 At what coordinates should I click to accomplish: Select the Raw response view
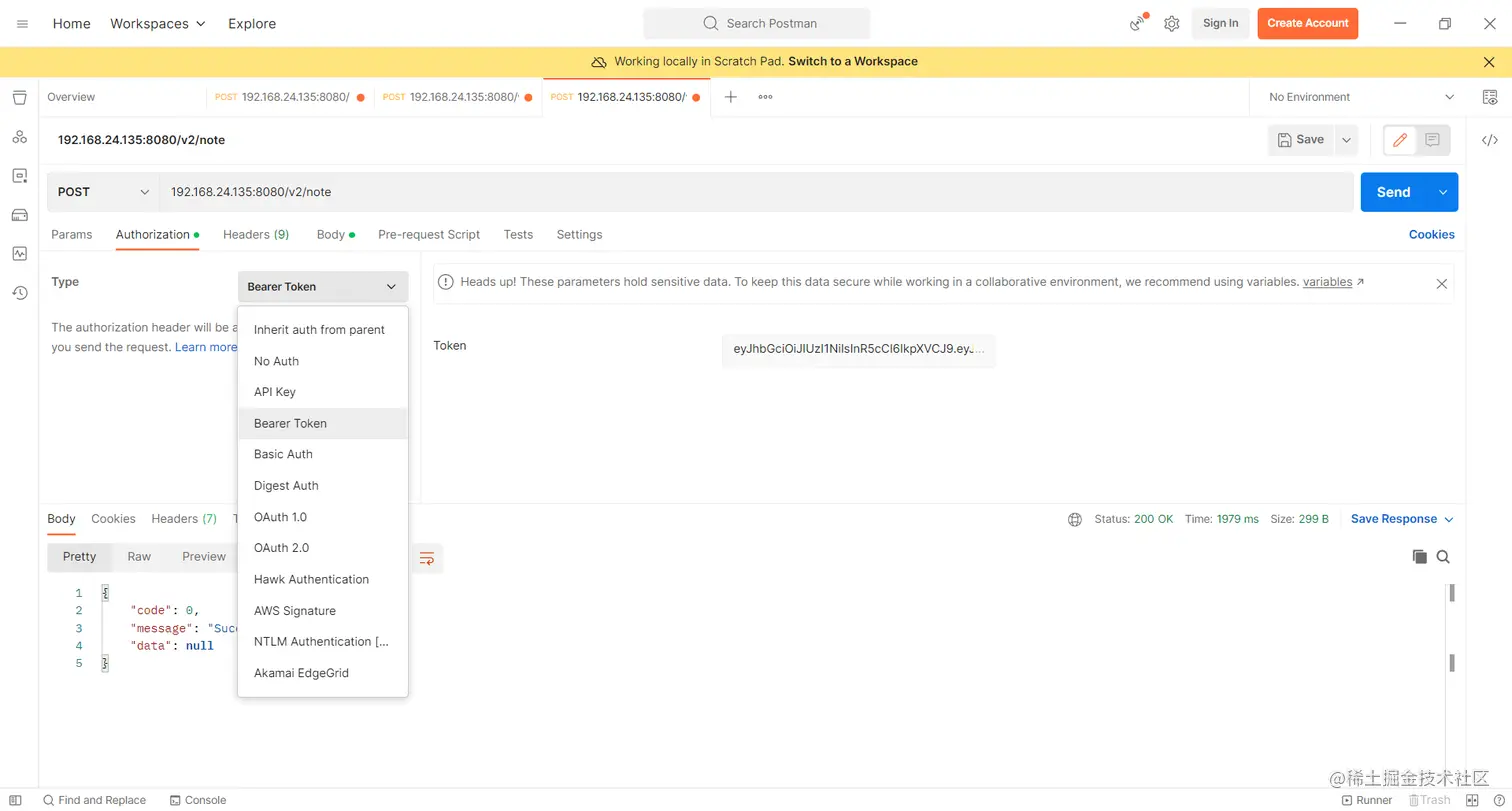[139, 557]
